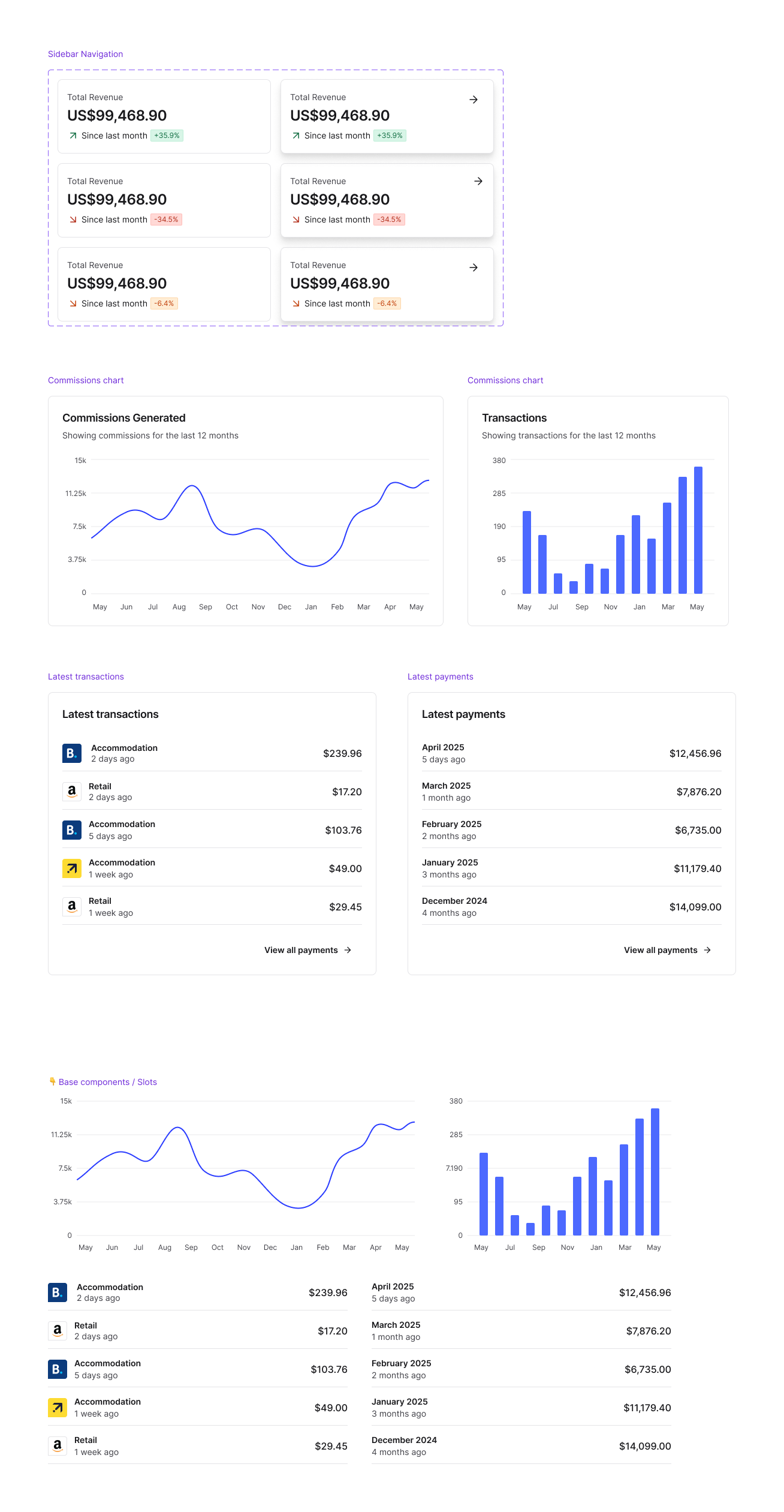Select April 2025 title in Latest payments card

(443, 747)
